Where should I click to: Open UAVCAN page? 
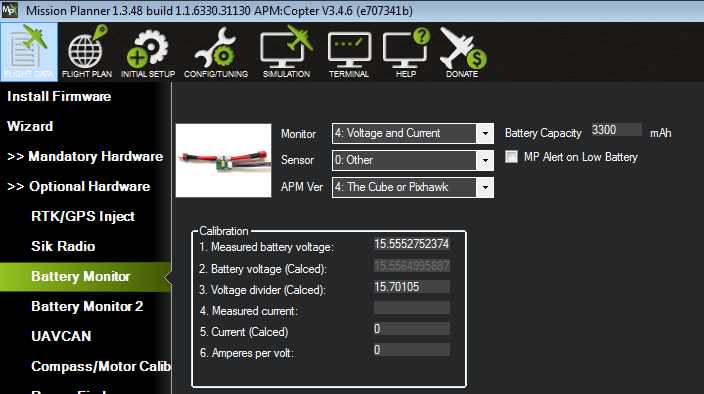pyautogui.click(x=62, y=336)
